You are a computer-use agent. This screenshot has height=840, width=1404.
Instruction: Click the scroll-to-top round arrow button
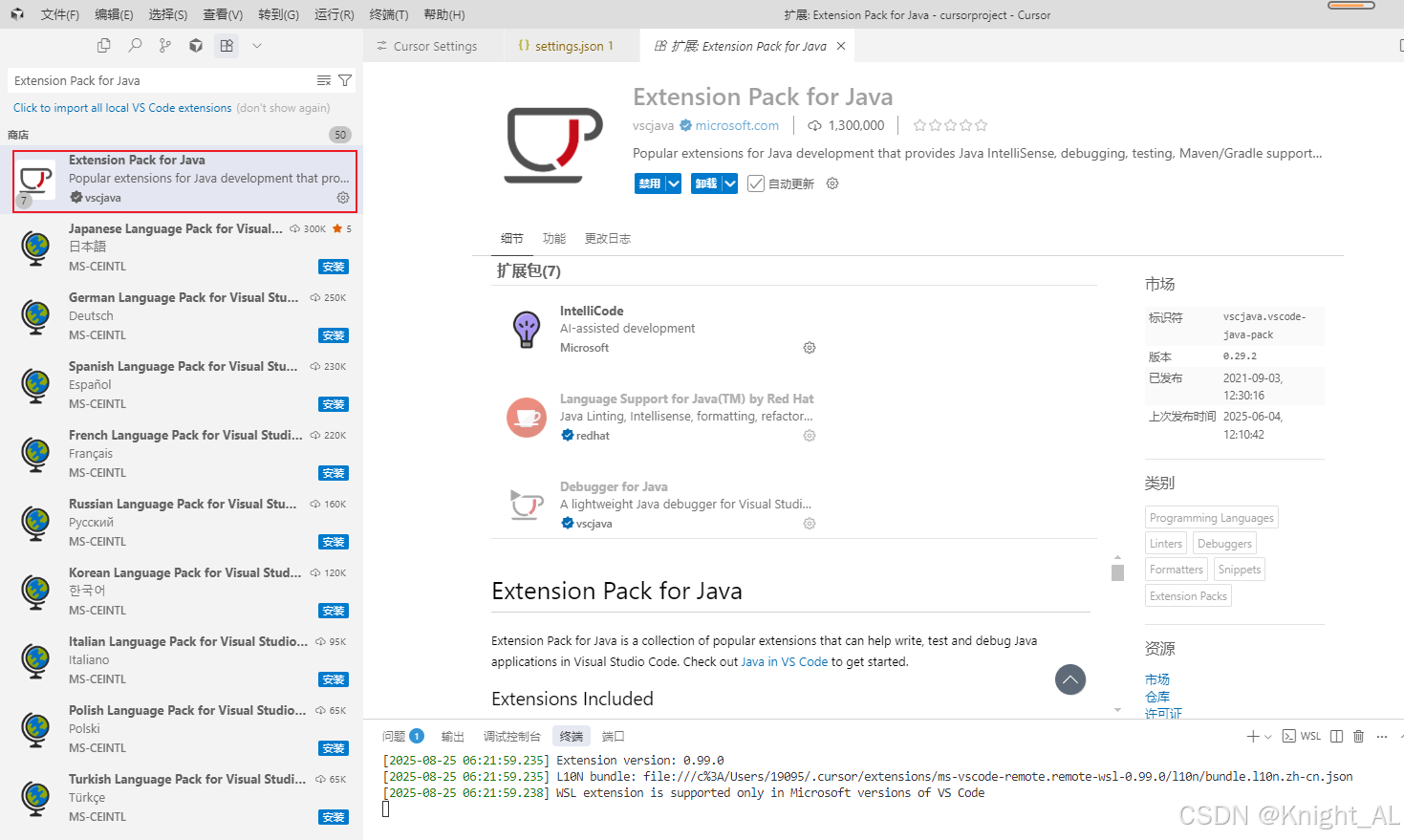point(1070,679)
